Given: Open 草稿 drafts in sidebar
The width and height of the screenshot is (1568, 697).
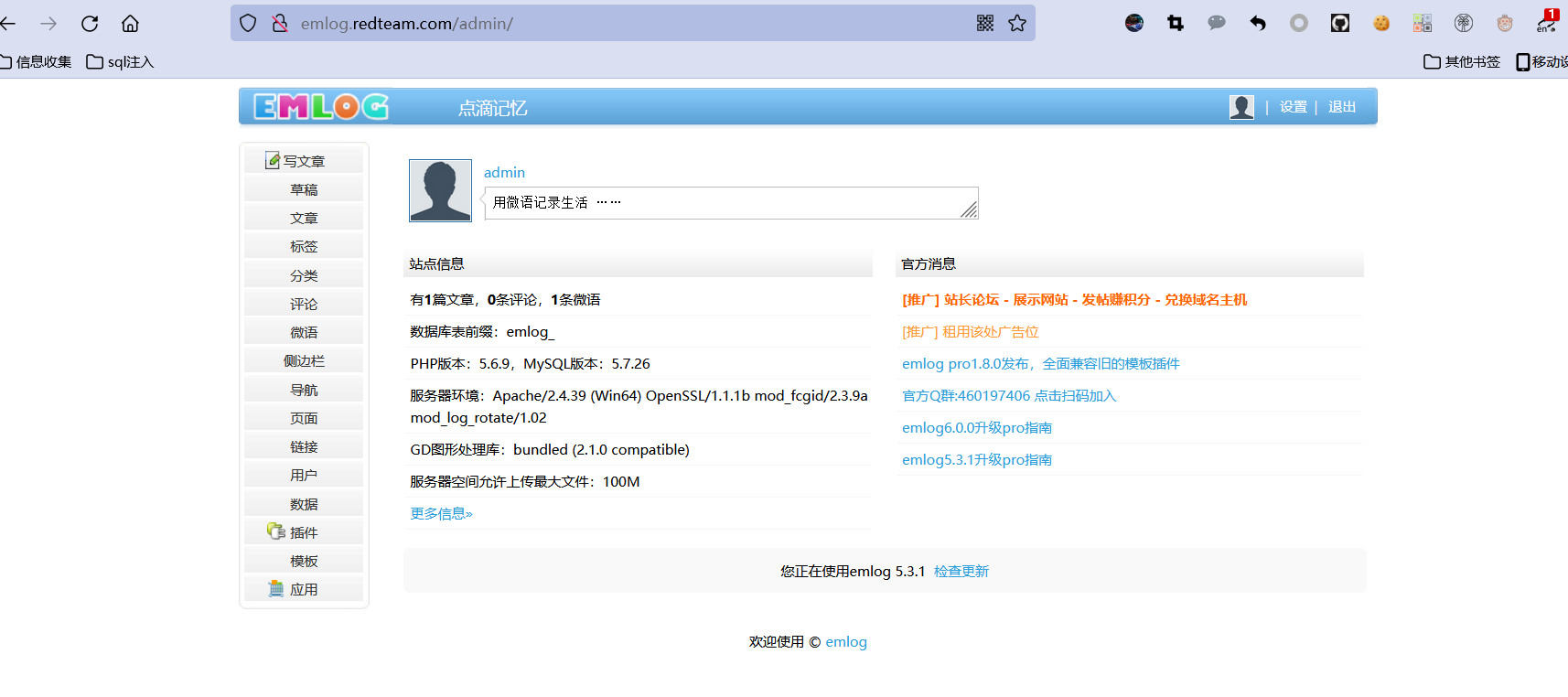Looking at the screenshot, I should coord(304,189).
